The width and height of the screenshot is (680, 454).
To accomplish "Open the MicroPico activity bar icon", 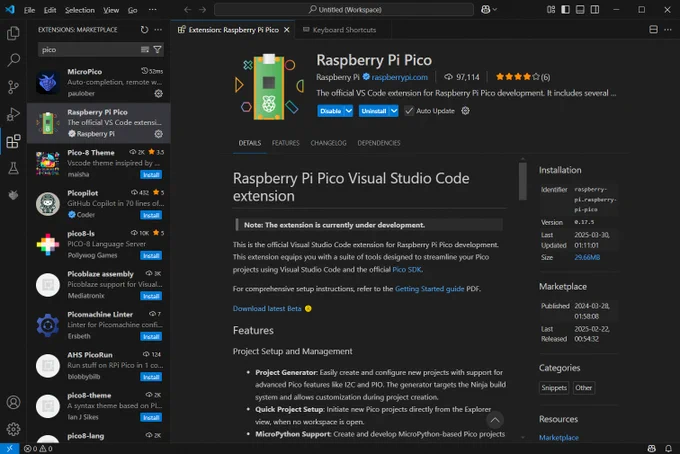I will pyautogui.click(x=13, y=195).
